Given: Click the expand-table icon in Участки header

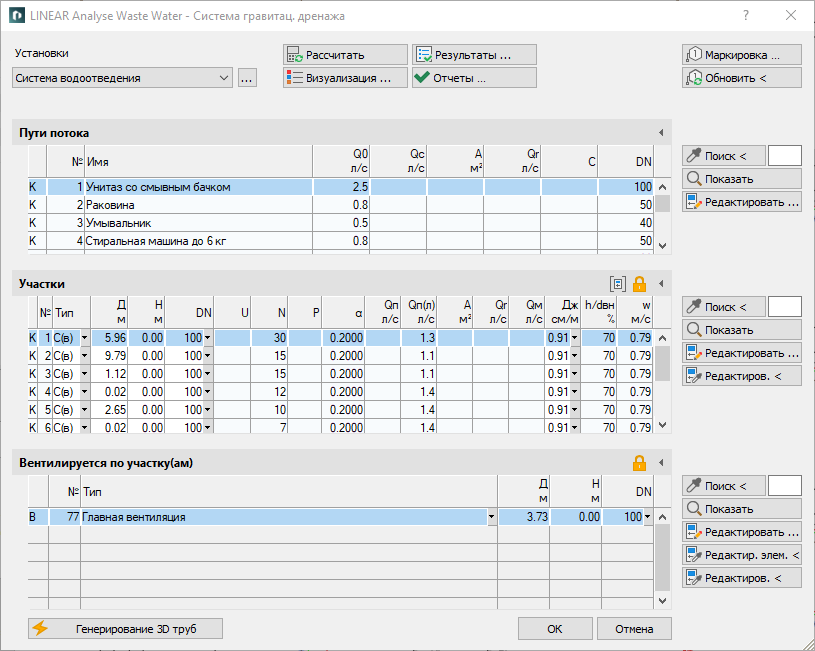Looking at the screenshot, I should pyautogui.click(x=618, y=284).
